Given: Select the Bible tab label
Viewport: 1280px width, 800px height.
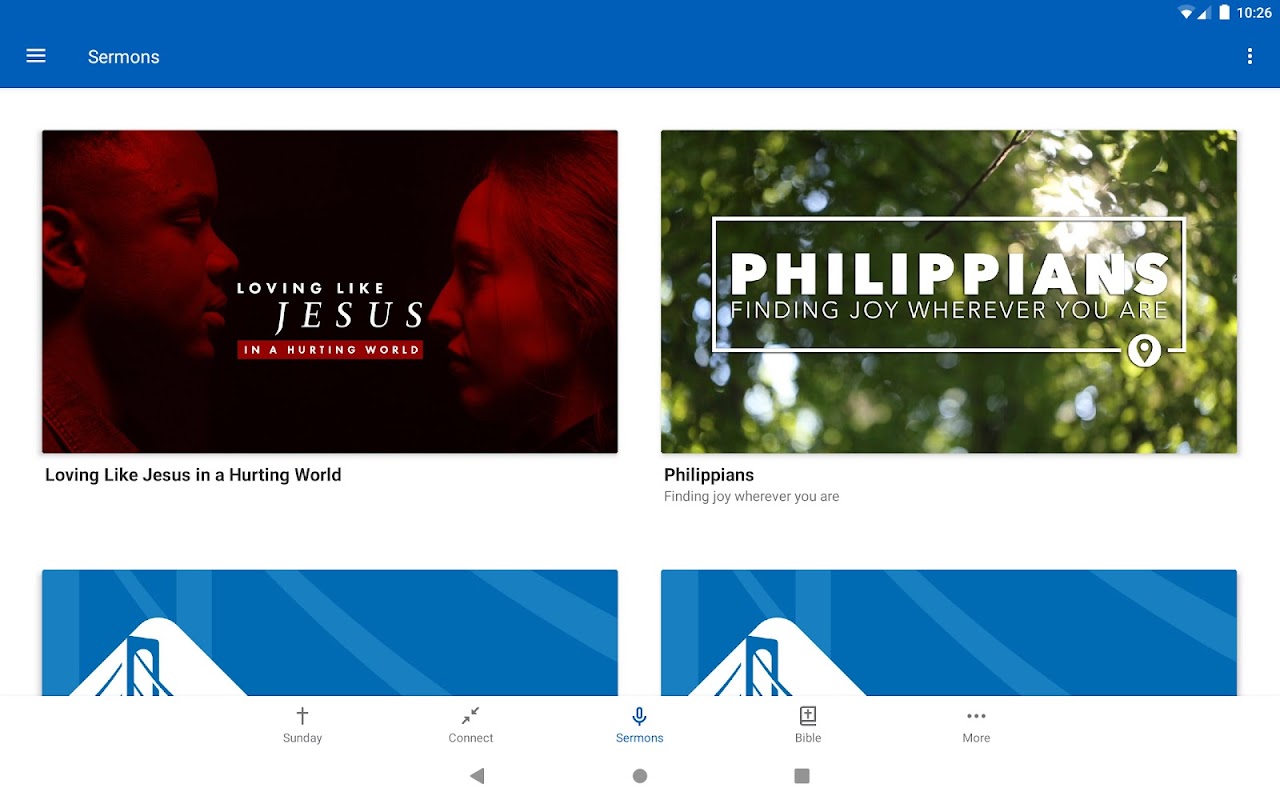Looking at the screenshot, I should [x=808, y=738].
